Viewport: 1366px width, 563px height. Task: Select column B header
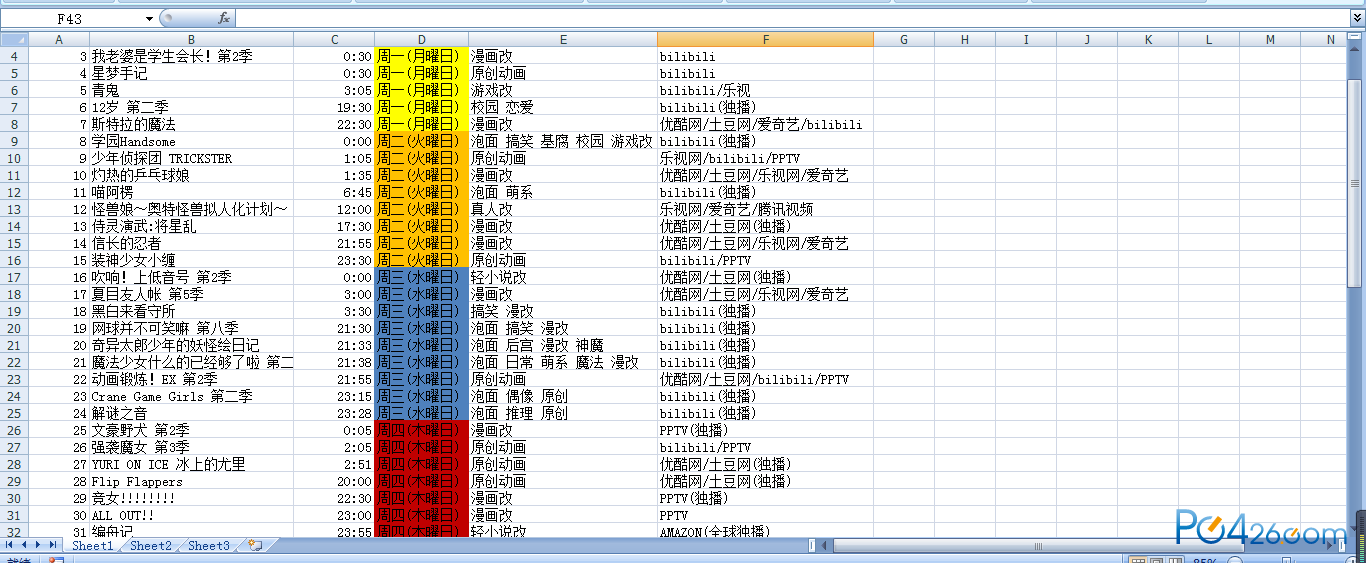(191, 39)
